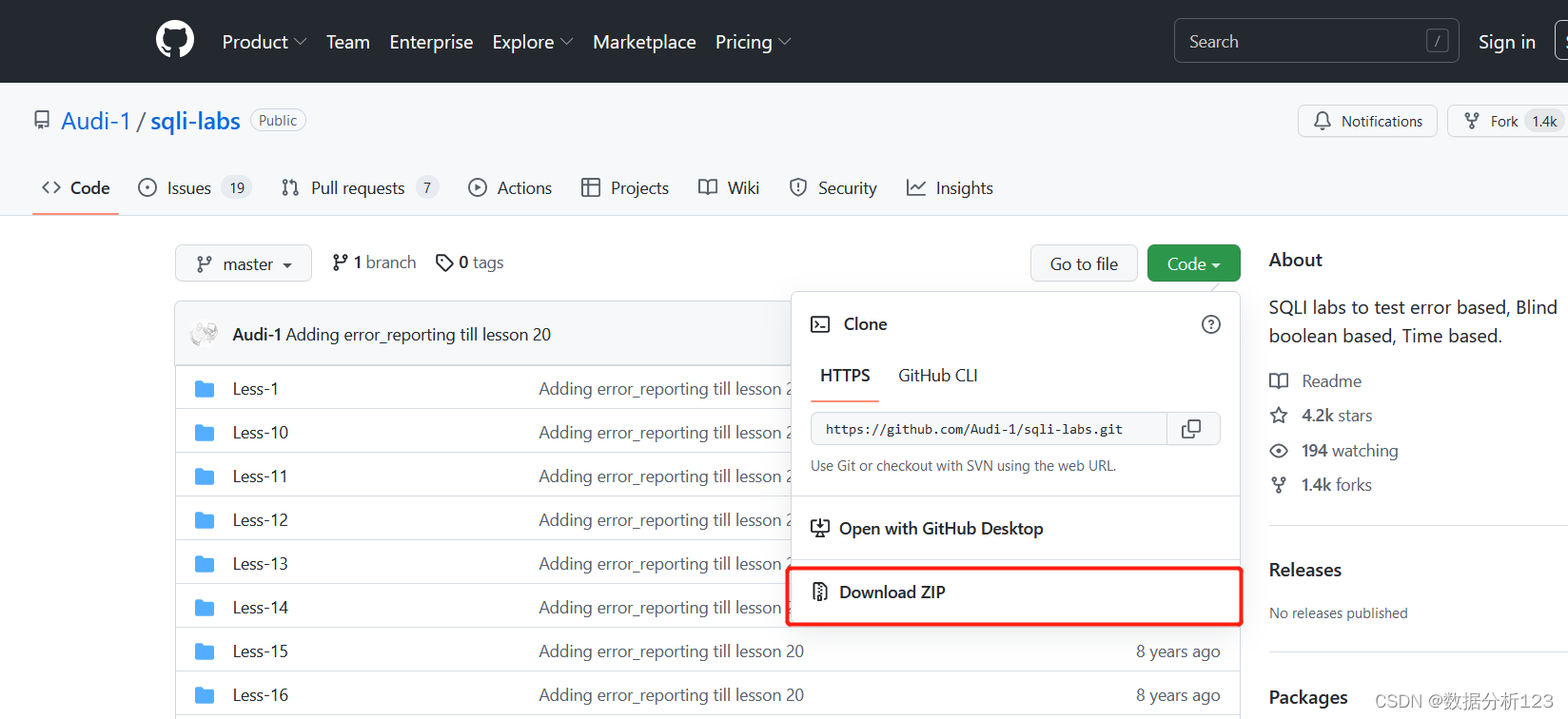Screen dimensions: 1568x719
Task: Click the Less-16 '8 years ago' timestamp
Action: click(1178, 695)
